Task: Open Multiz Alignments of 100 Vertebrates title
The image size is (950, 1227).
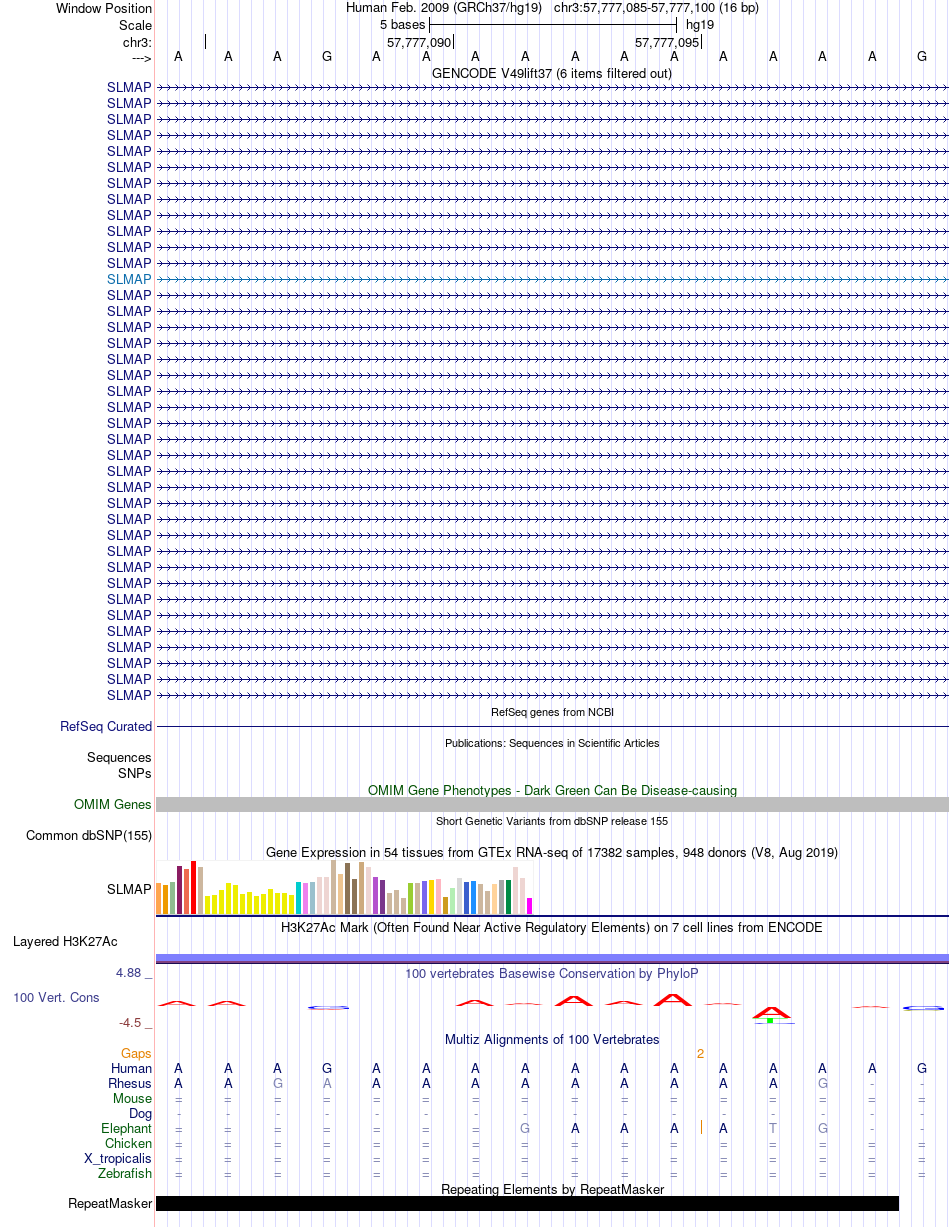Action: click(552, 1039)
